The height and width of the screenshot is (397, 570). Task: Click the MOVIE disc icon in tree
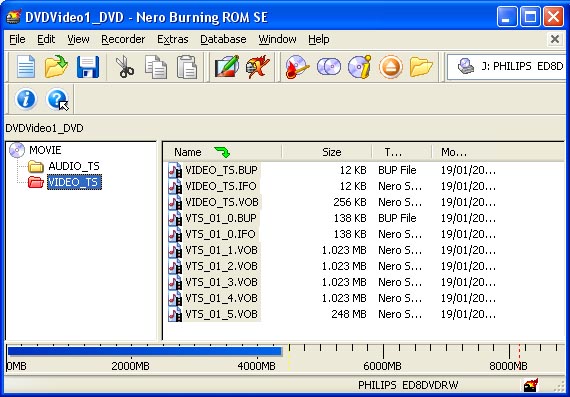[17, 150]
